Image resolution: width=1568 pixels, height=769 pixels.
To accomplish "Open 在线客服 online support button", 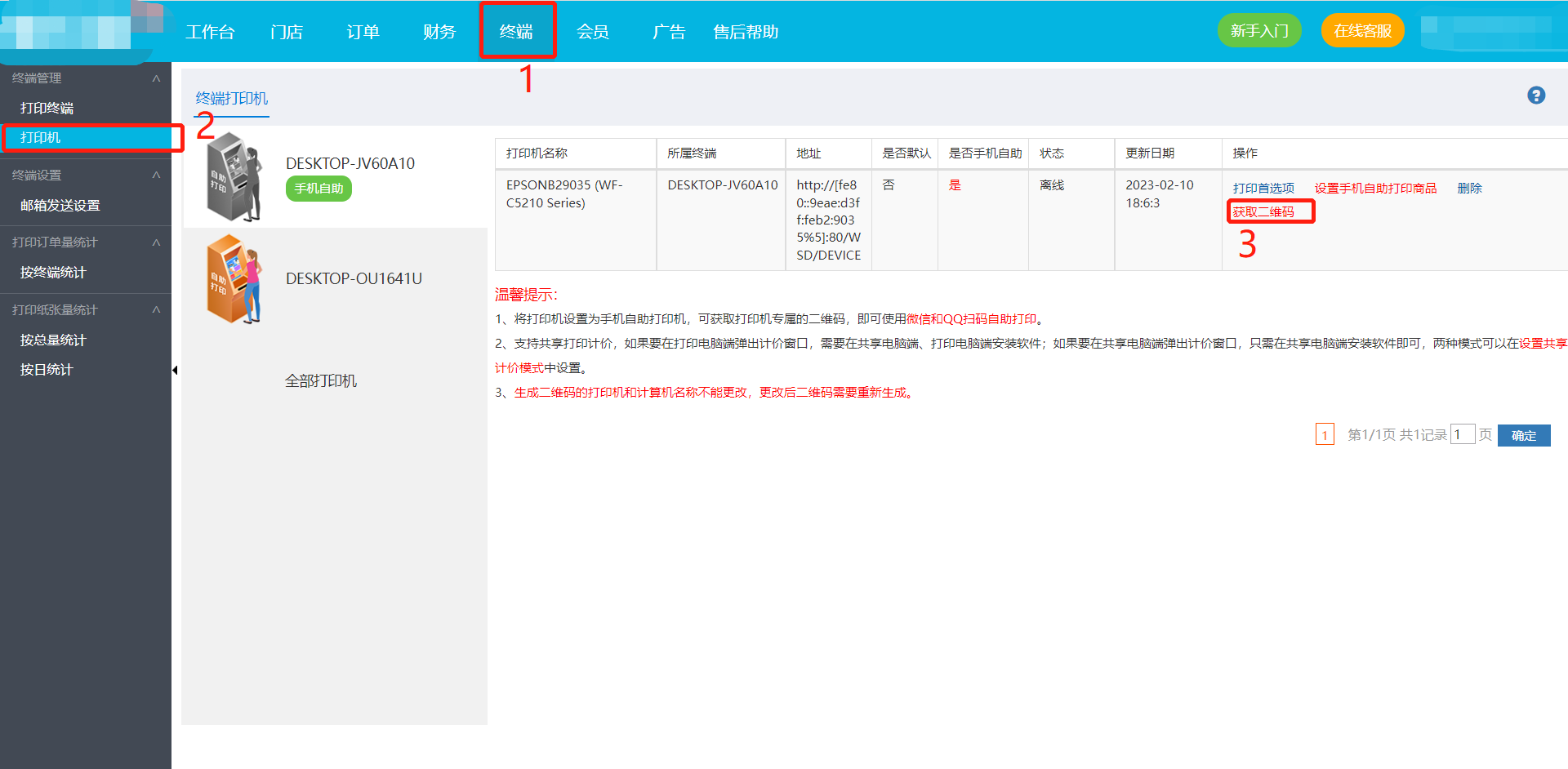I will click(x=1362, y=31).
